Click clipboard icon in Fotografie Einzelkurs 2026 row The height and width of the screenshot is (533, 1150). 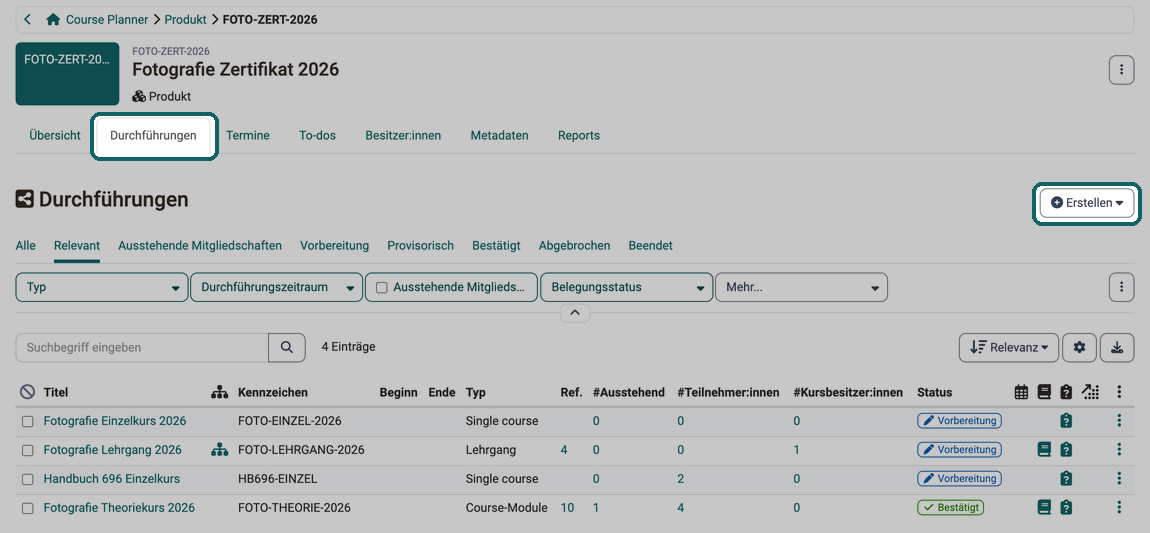(1066, 421)
